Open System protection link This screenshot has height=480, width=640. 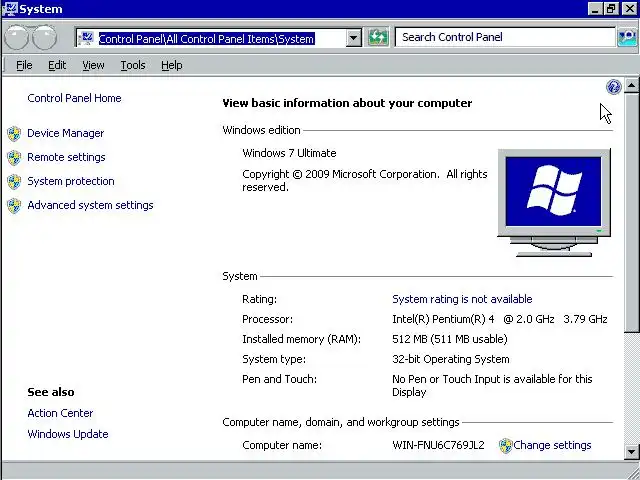click(71, 182)
